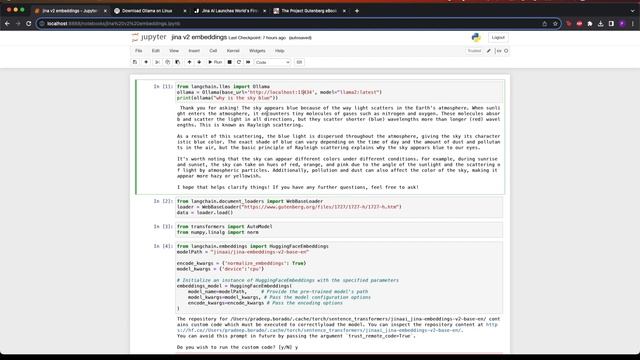Select the In [4] HuggingFaceEmbeddings code cell
This screenshot has height=360, width=640.
[340, 278]
